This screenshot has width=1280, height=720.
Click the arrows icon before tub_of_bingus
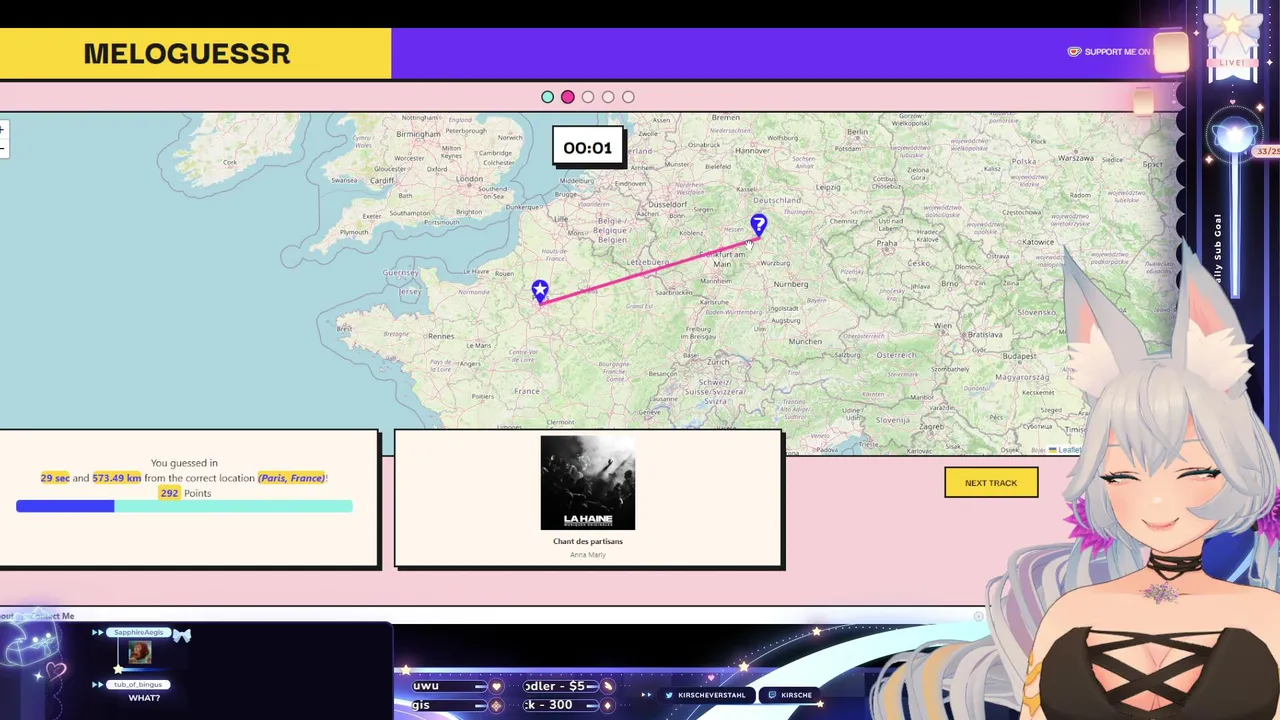pos(98,684)
